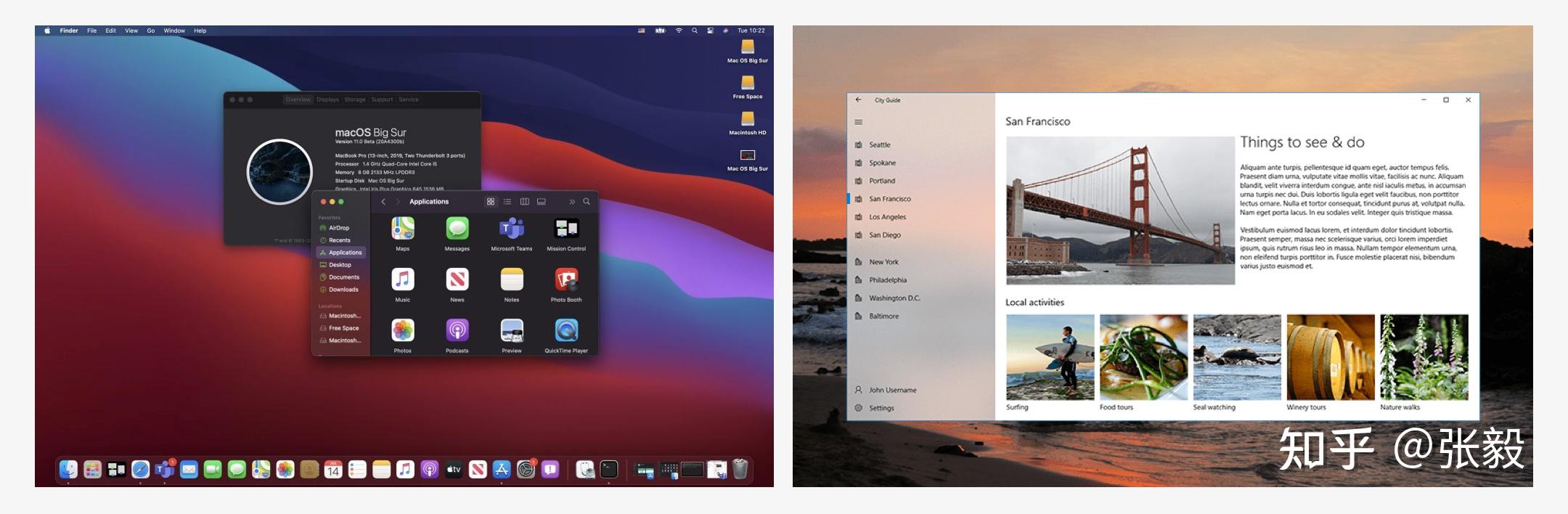Screen dimensions: 1568x514
Task: Open QuickTime Player in Finder Applications window
Action: click(x=566, y=330)
